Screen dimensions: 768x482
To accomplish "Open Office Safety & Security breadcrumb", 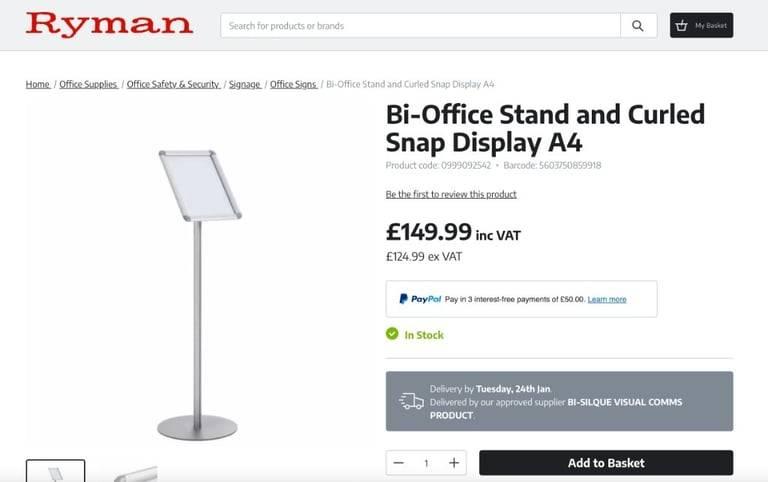I will [x=173, y=84].
